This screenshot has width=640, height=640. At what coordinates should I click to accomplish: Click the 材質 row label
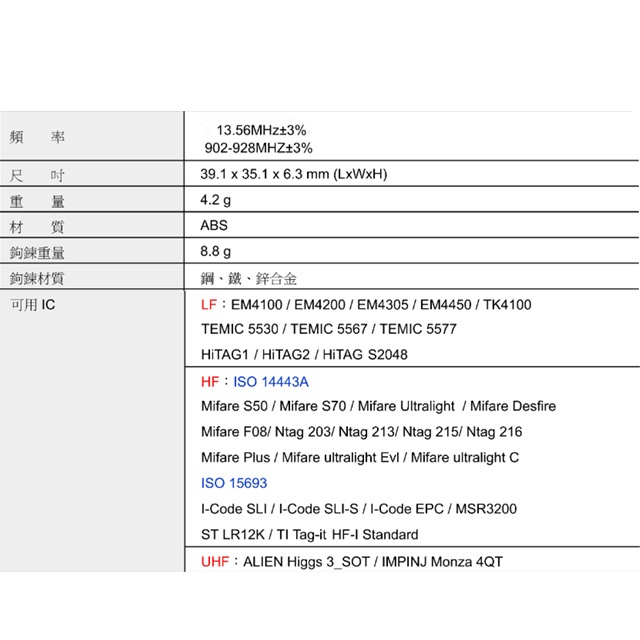click(37, 227)
